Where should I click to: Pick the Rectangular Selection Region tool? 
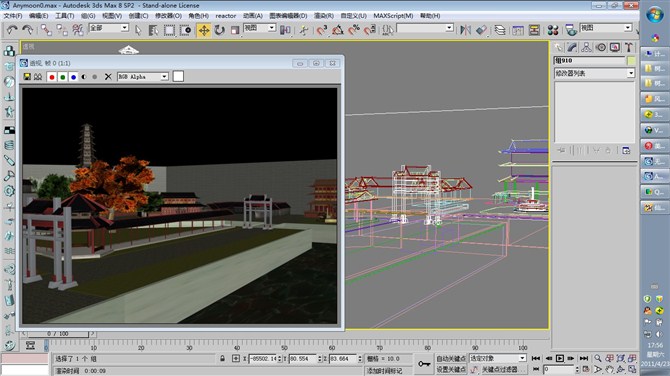(x=169, y=30)
